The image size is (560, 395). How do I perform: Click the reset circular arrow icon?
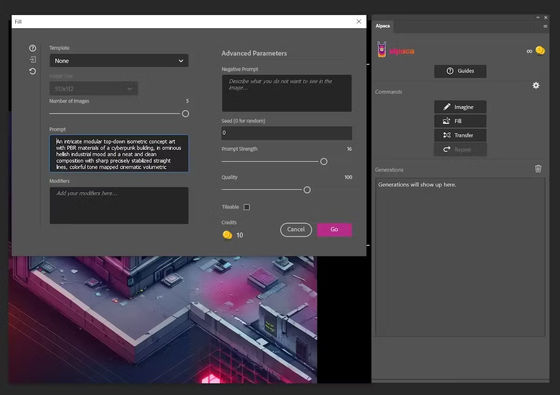click(32, 71)
